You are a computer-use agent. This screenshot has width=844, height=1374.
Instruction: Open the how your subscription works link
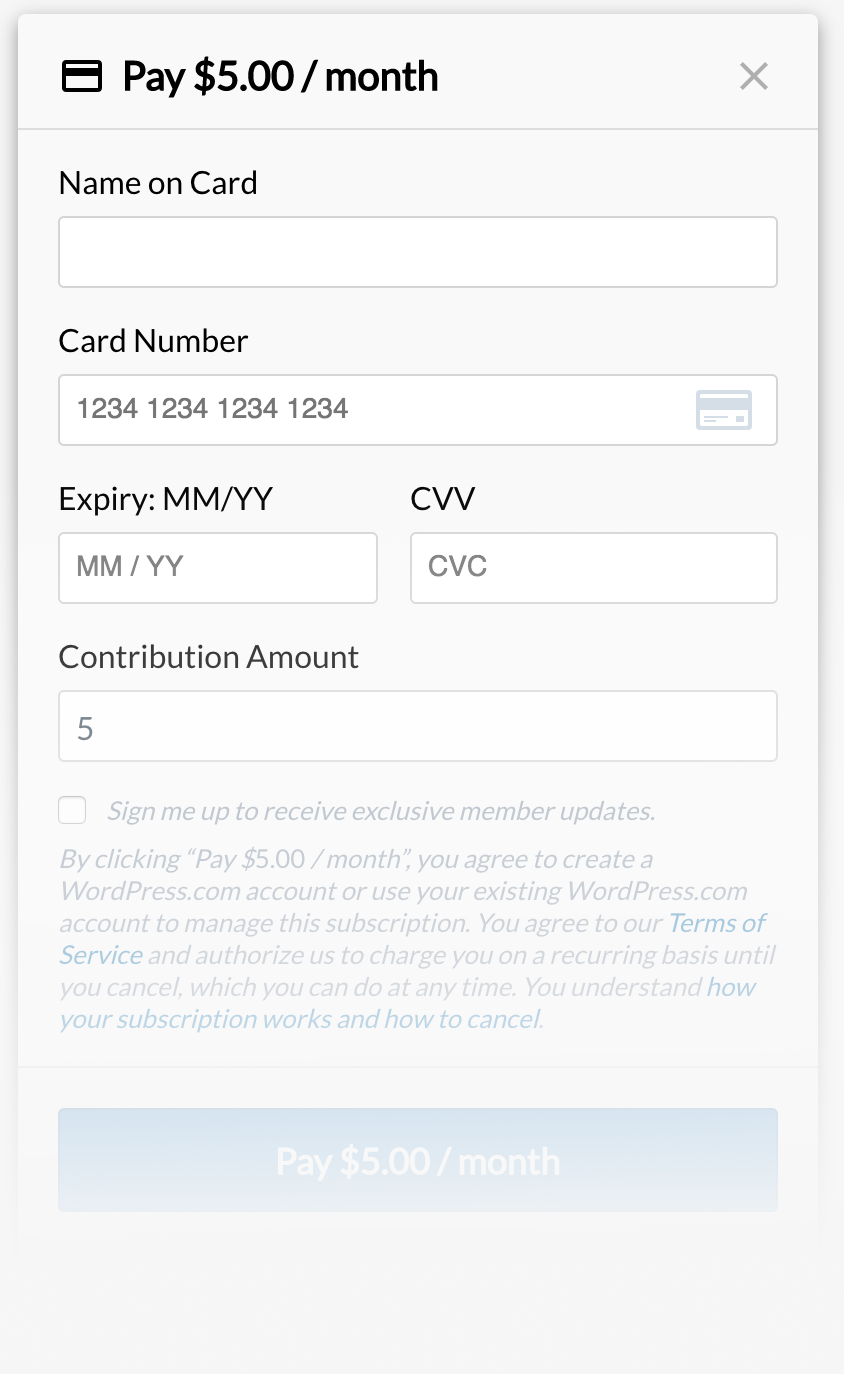click(300, 1019)
